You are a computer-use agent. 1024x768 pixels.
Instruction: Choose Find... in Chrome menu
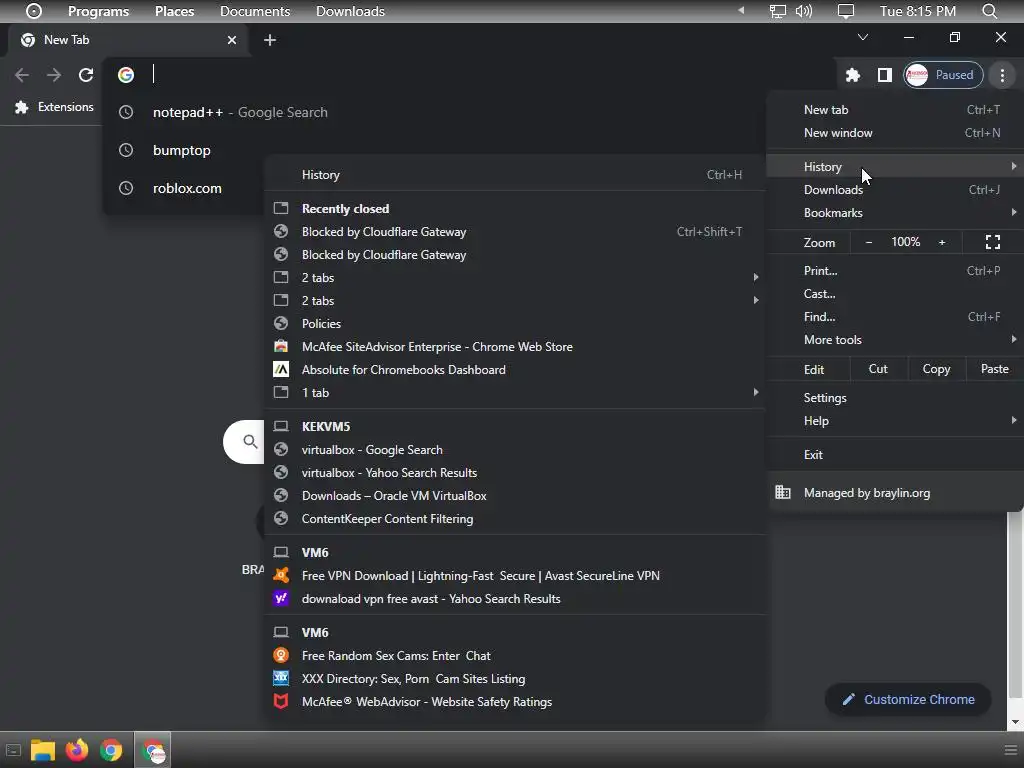coord(895,317)
